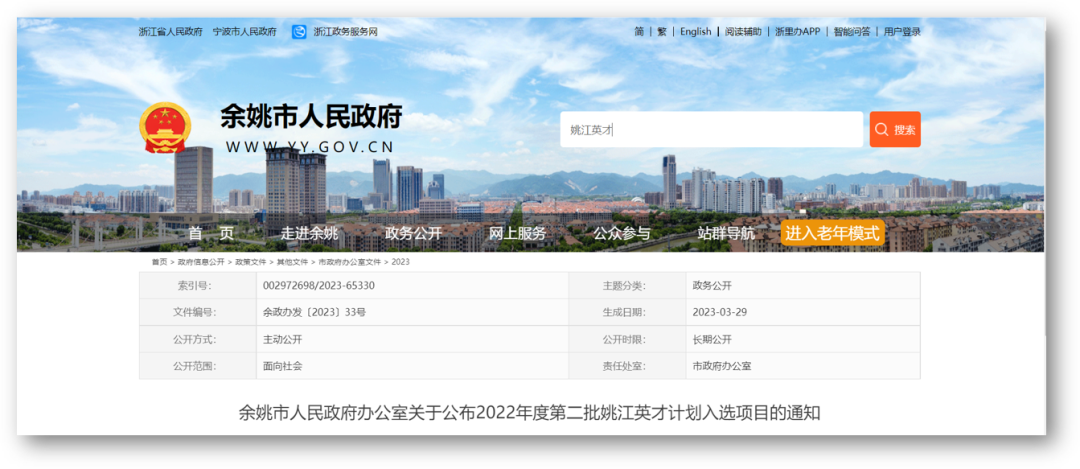Viewport: 1080px width, 469px height.
Task: Open the 首页 navigation tab
Action: 211,234
